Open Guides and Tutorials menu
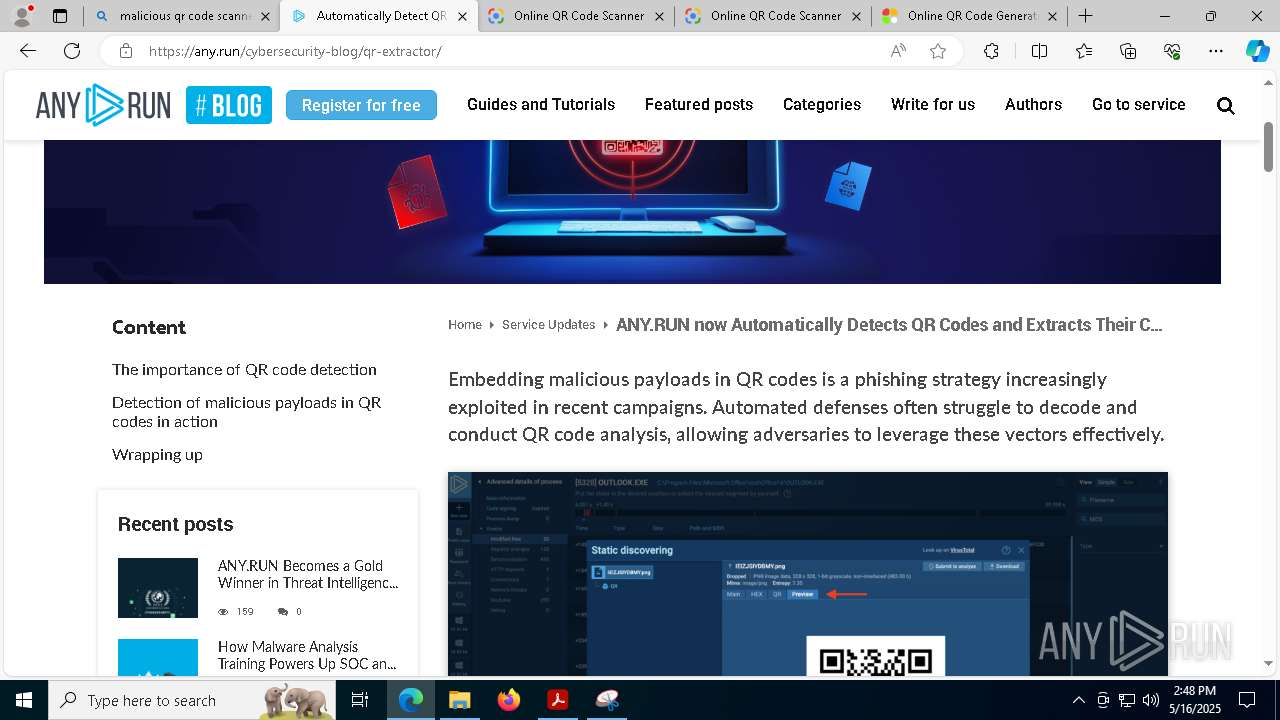 541,104
